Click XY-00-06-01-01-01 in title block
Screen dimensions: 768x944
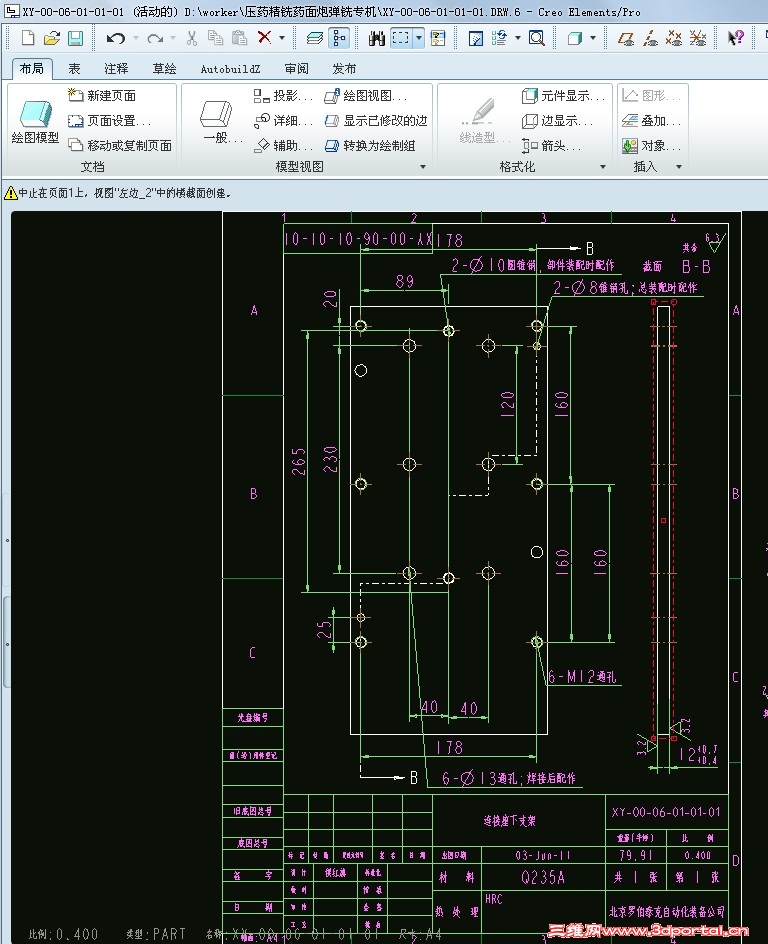point(666,812)
